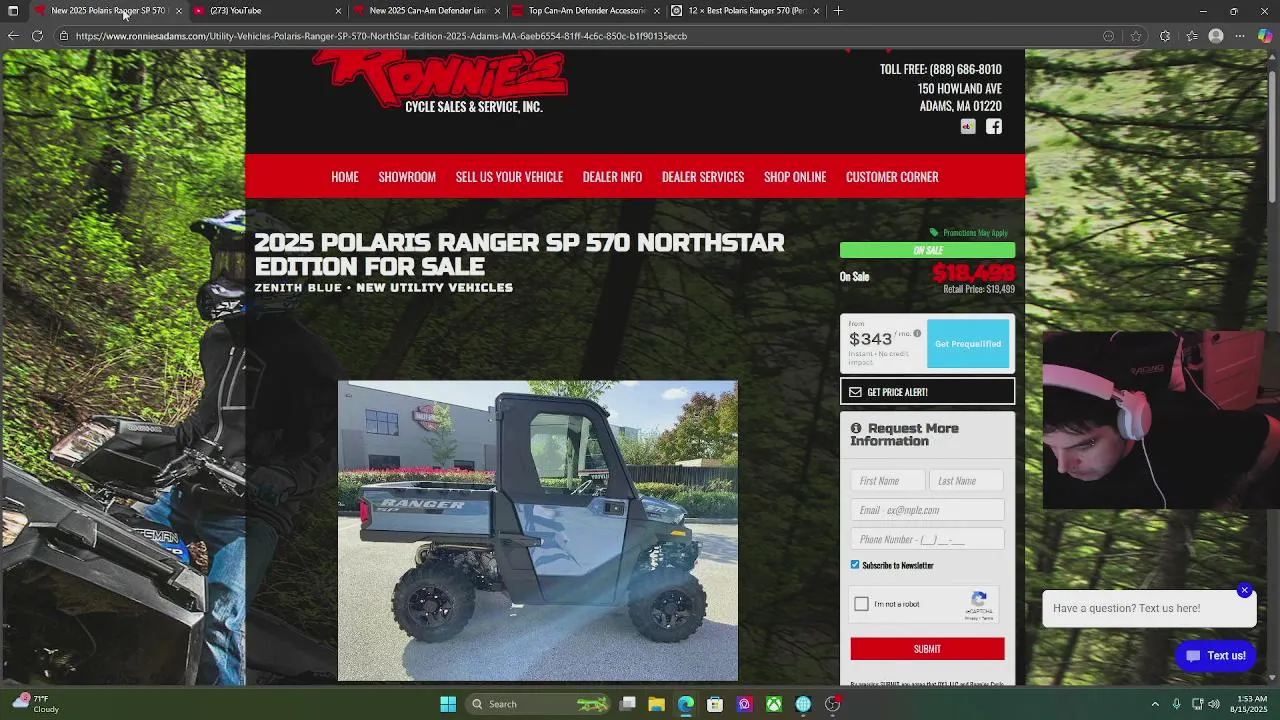
Task: Open the DEALER INFO menu
Action: pyautogui.click(x=612, y=177)
